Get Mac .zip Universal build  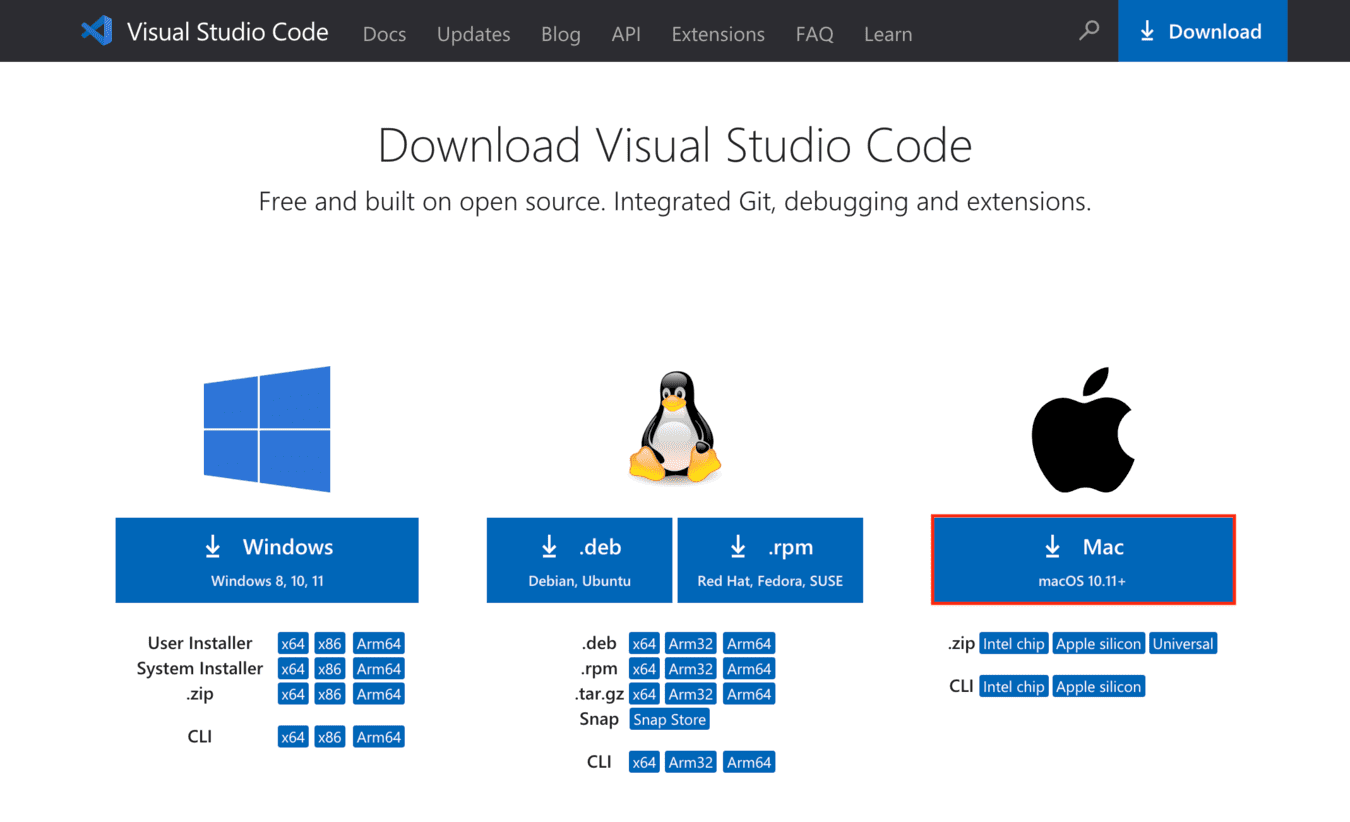point(1183,644)
